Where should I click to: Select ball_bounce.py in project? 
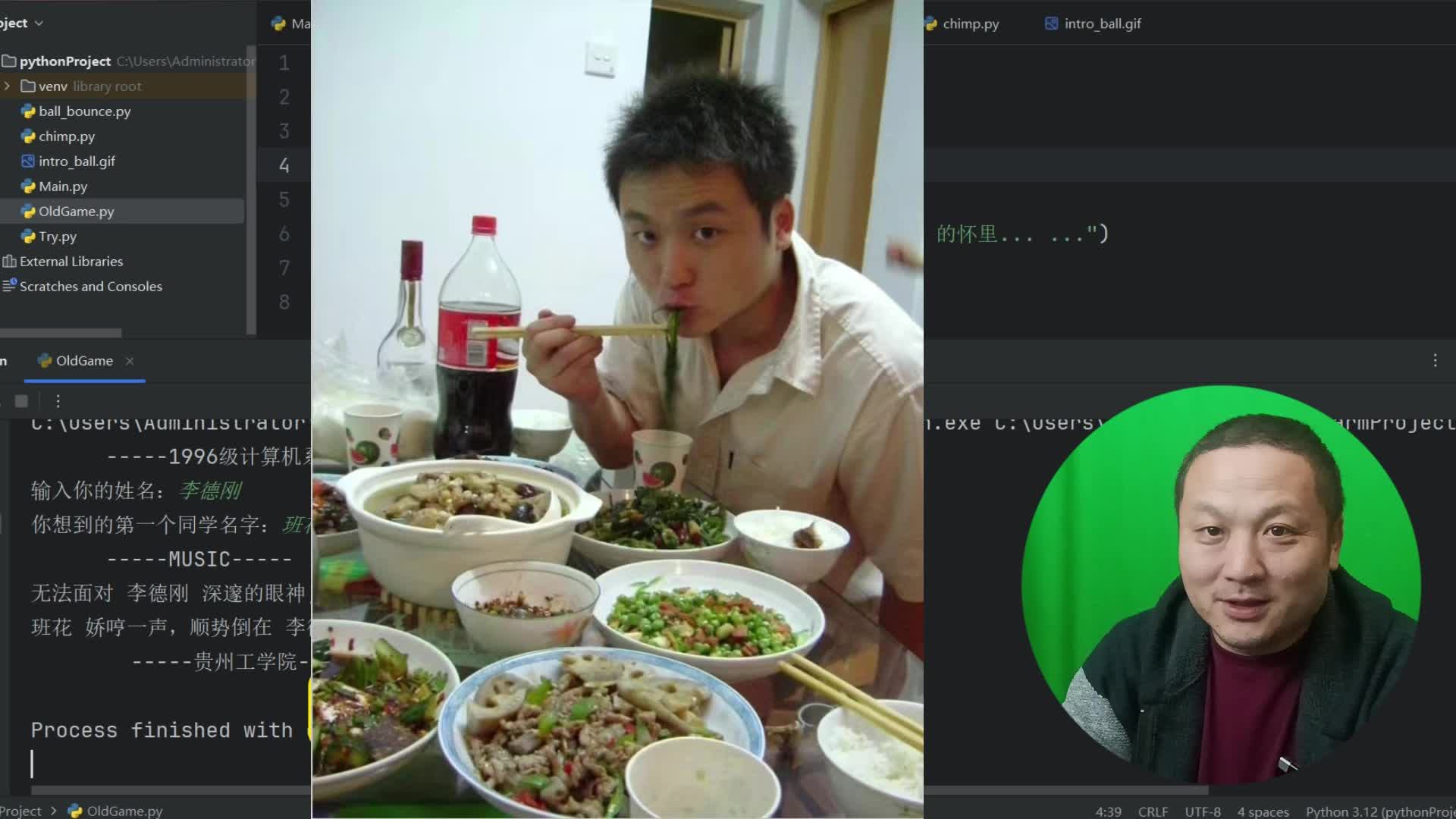pyautogui.click(x=85, y=111)
